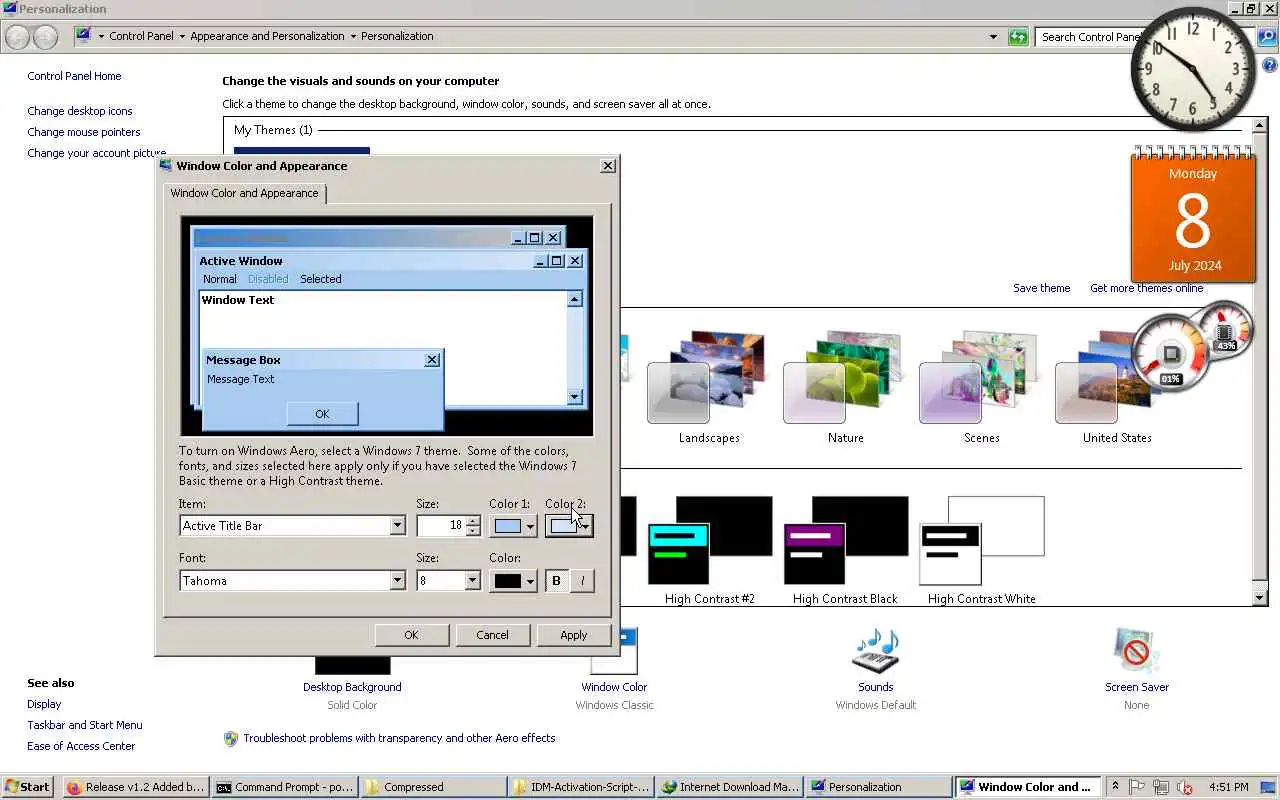
Task: Select the High Contrast #2 theme
Action: [709, 550]
